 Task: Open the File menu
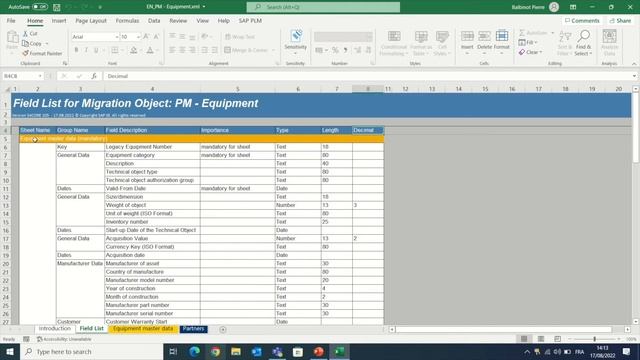pos(11,20)
